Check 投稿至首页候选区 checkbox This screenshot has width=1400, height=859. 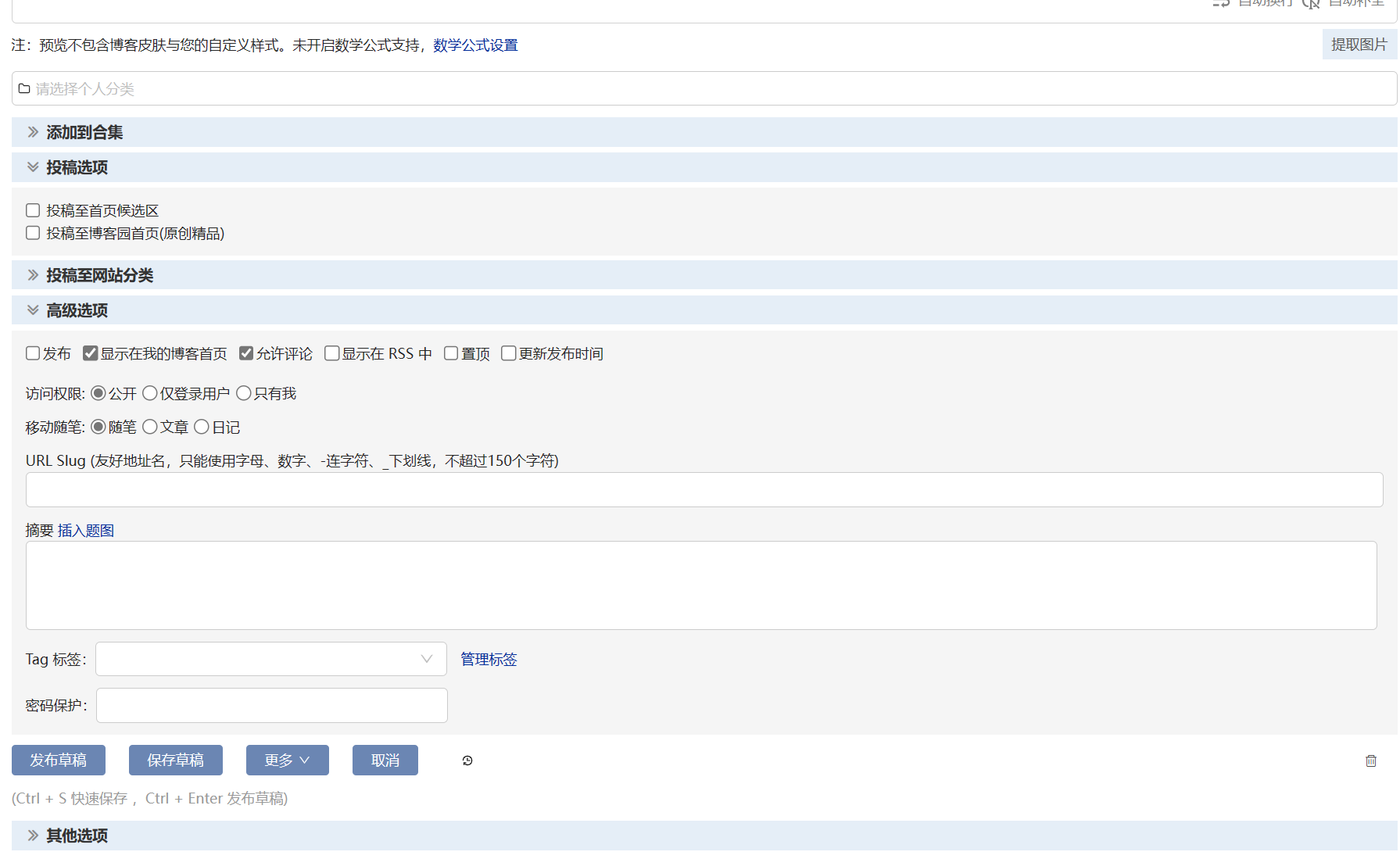click(33, 210)
